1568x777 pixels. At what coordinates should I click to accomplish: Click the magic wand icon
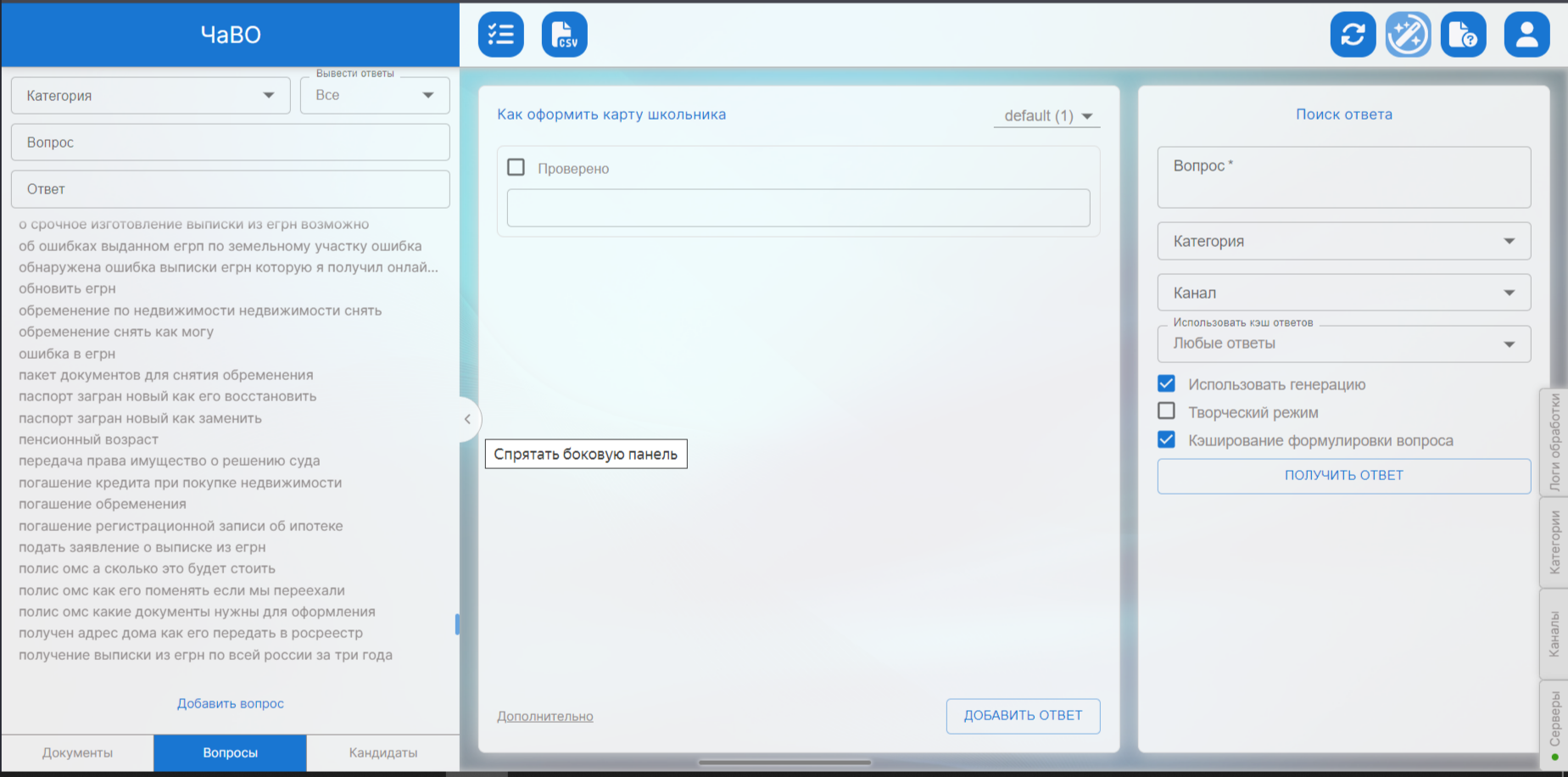pos(1408,35)
